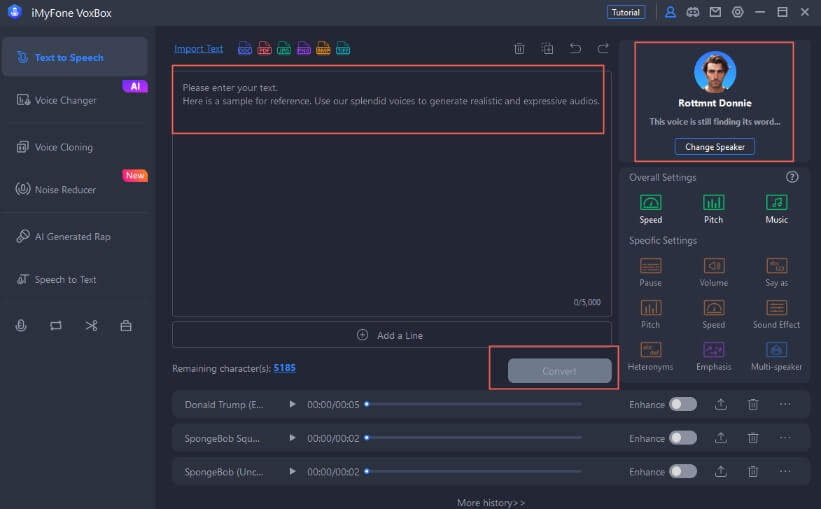The height and width of the screenshot is (509, 821).
Task: Open overall Speed setting
Action: click(651, 209)
